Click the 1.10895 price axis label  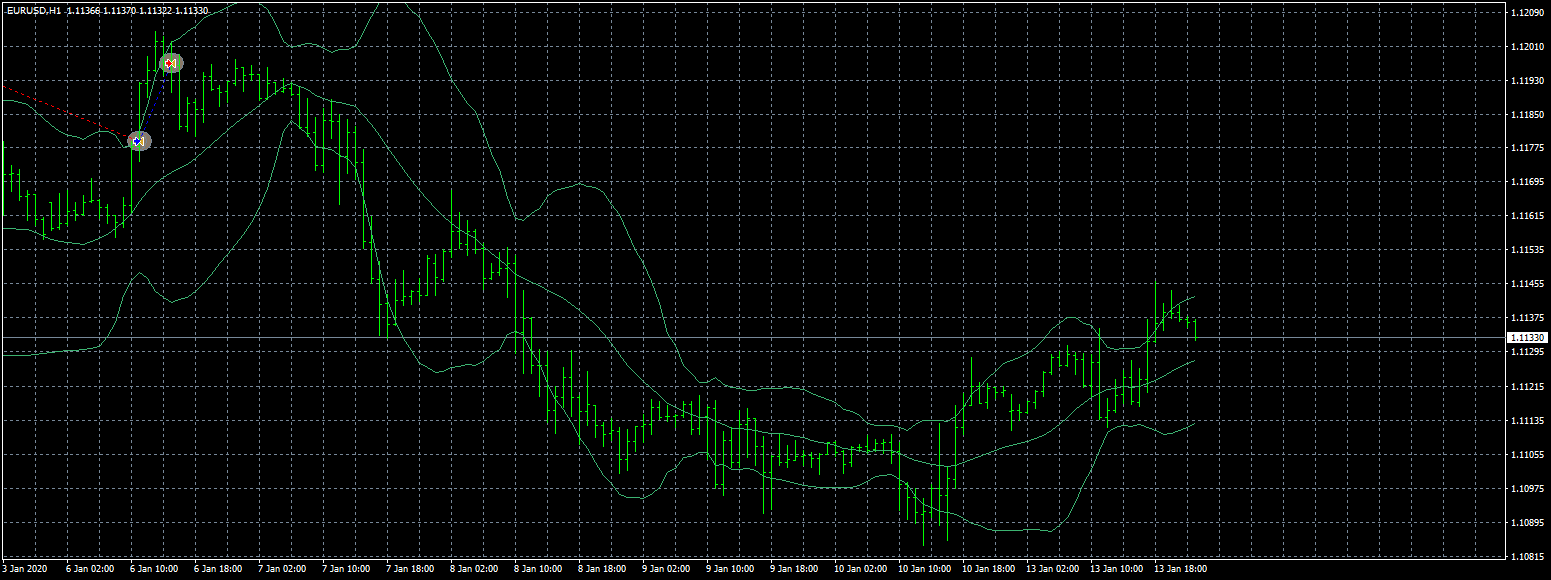point(1528,523)
